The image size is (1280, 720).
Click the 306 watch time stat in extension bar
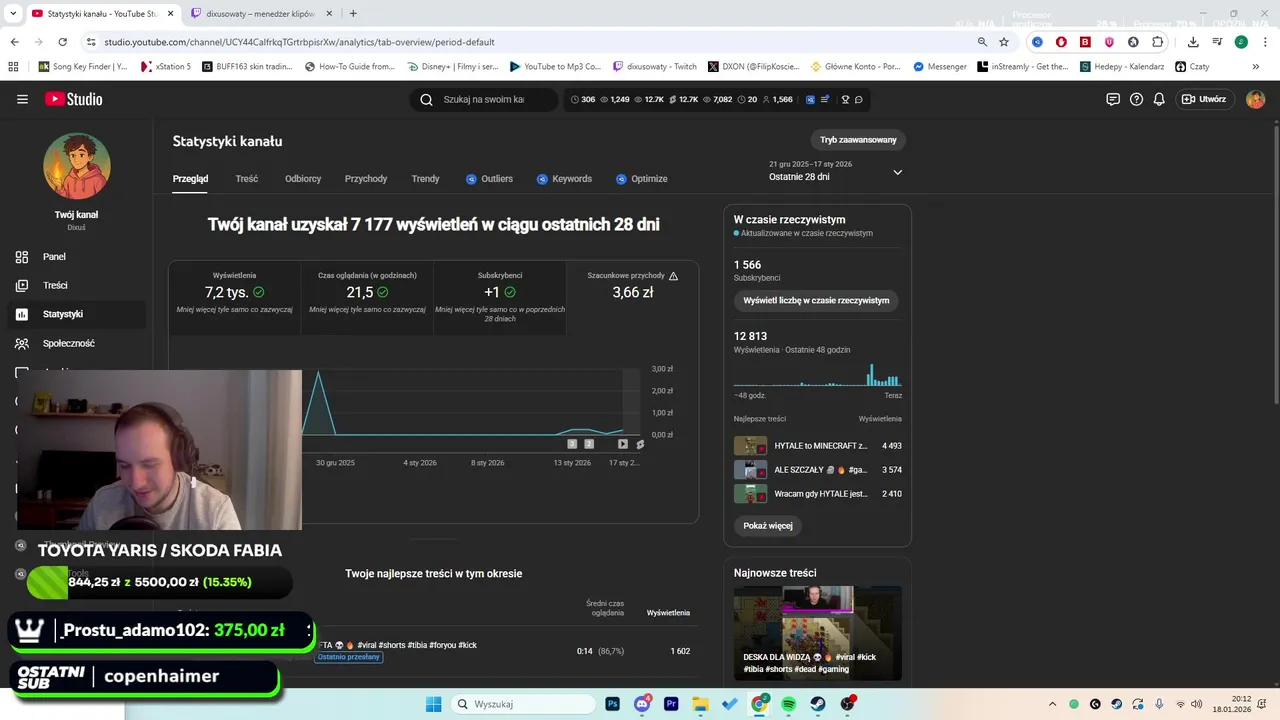[581, 100]
